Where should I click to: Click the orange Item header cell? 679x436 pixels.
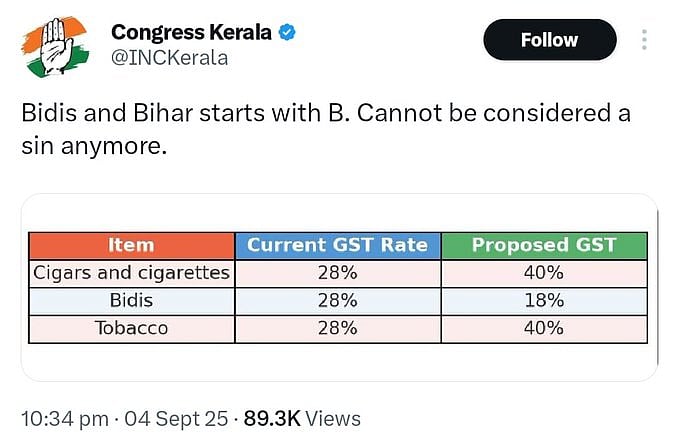pos(132,245)
